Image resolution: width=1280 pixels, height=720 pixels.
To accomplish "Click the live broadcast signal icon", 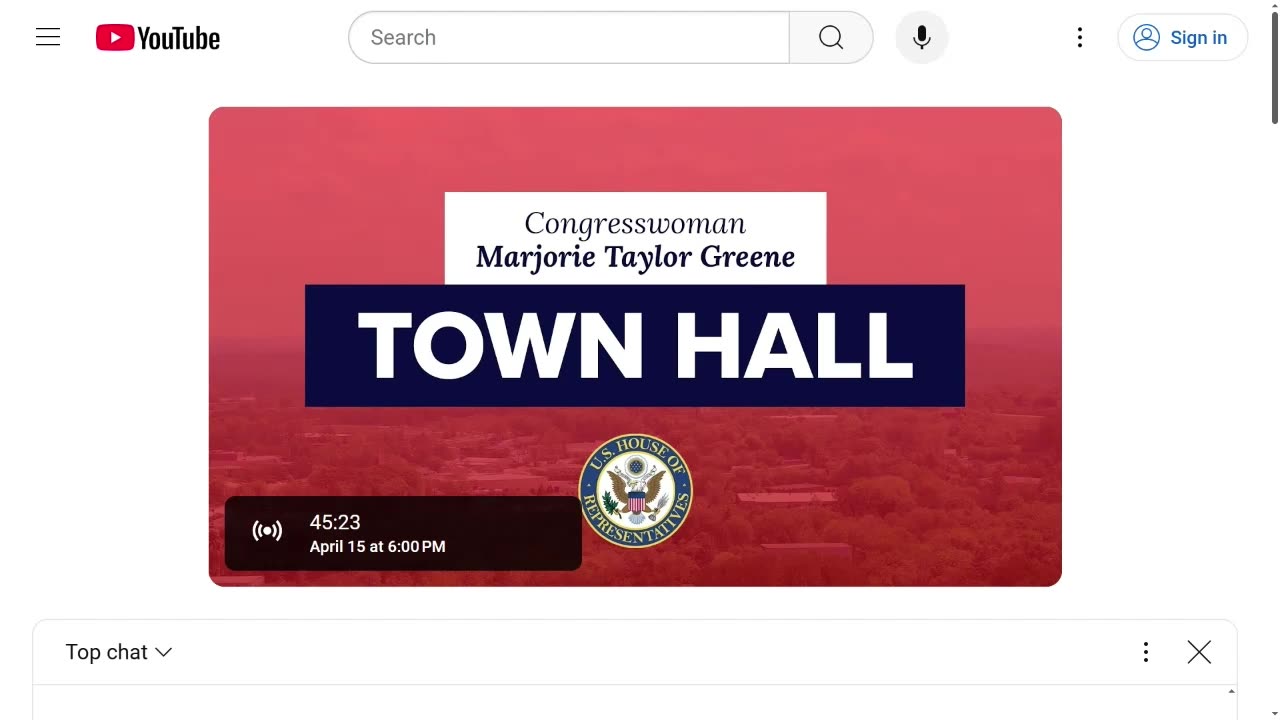I will (x=267, y=531).
